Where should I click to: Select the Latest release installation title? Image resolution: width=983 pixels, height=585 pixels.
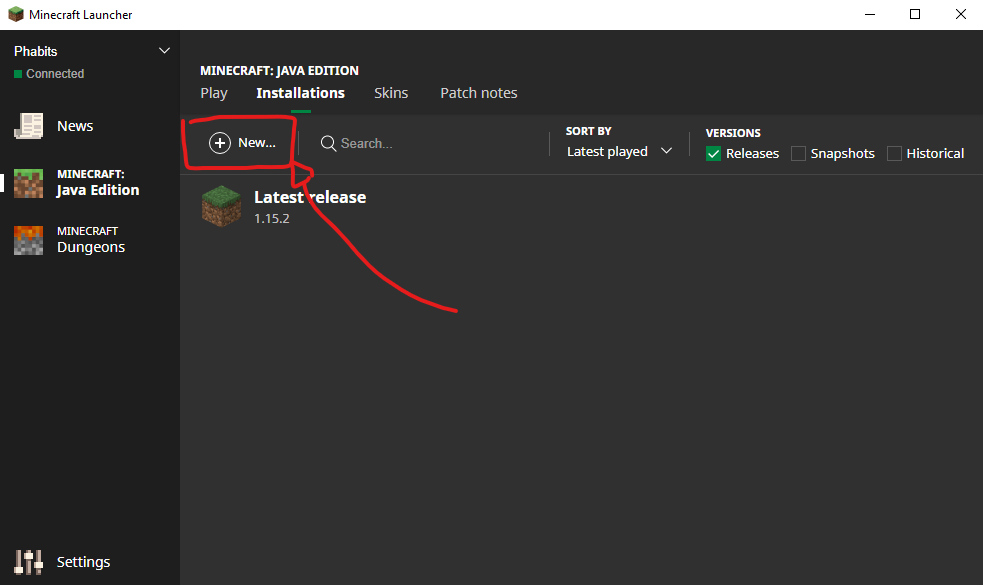[310, 198]
